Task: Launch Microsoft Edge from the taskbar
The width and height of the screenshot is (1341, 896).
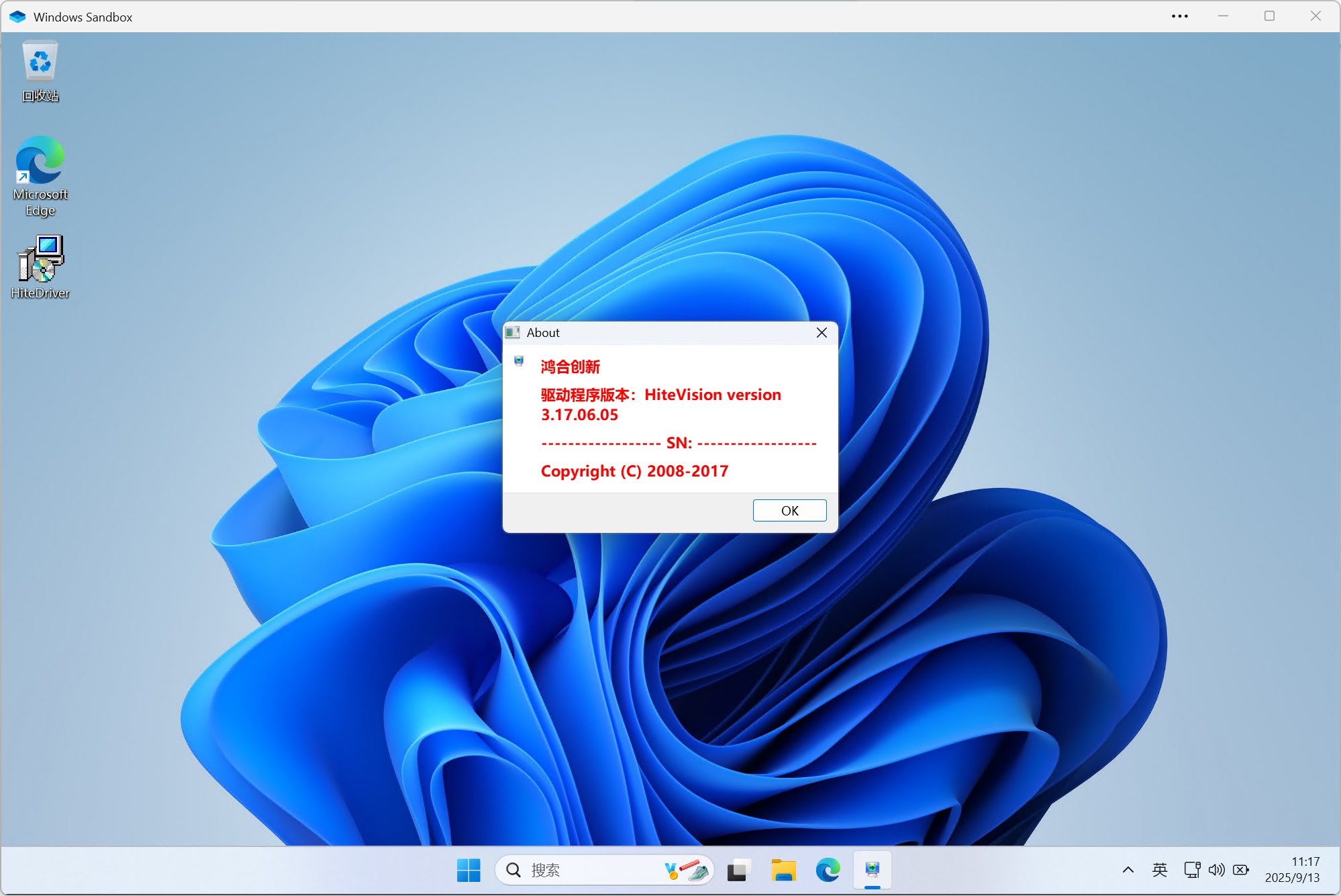Action: (828, 870)
